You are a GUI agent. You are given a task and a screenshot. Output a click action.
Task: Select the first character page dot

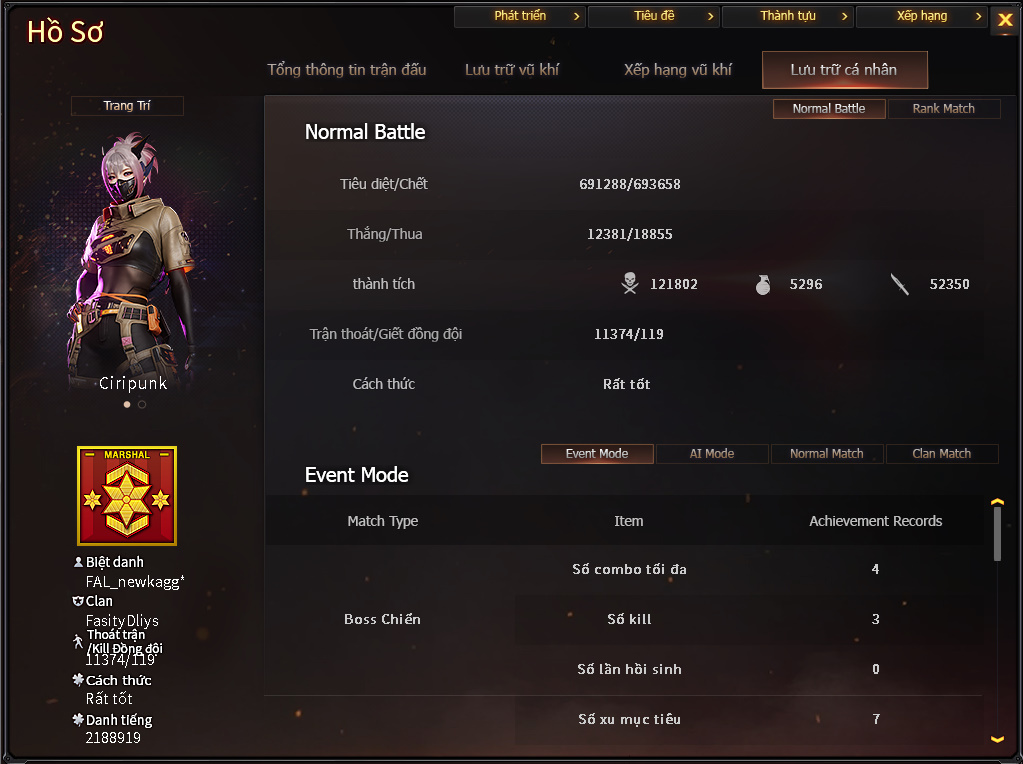(127, 405)
